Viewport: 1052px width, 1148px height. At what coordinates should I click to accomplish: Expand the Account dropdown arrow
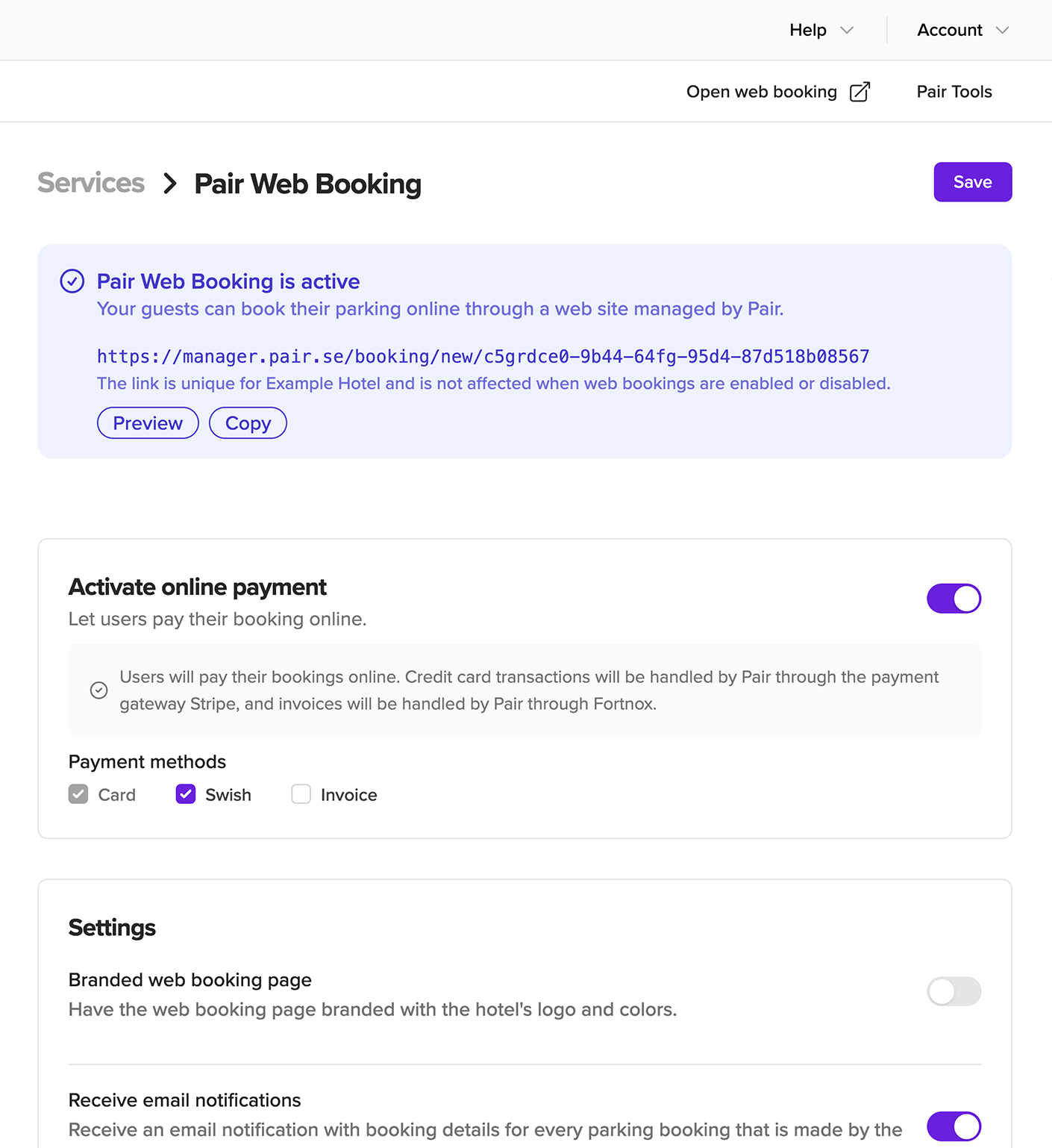(x=1002, y=31)
